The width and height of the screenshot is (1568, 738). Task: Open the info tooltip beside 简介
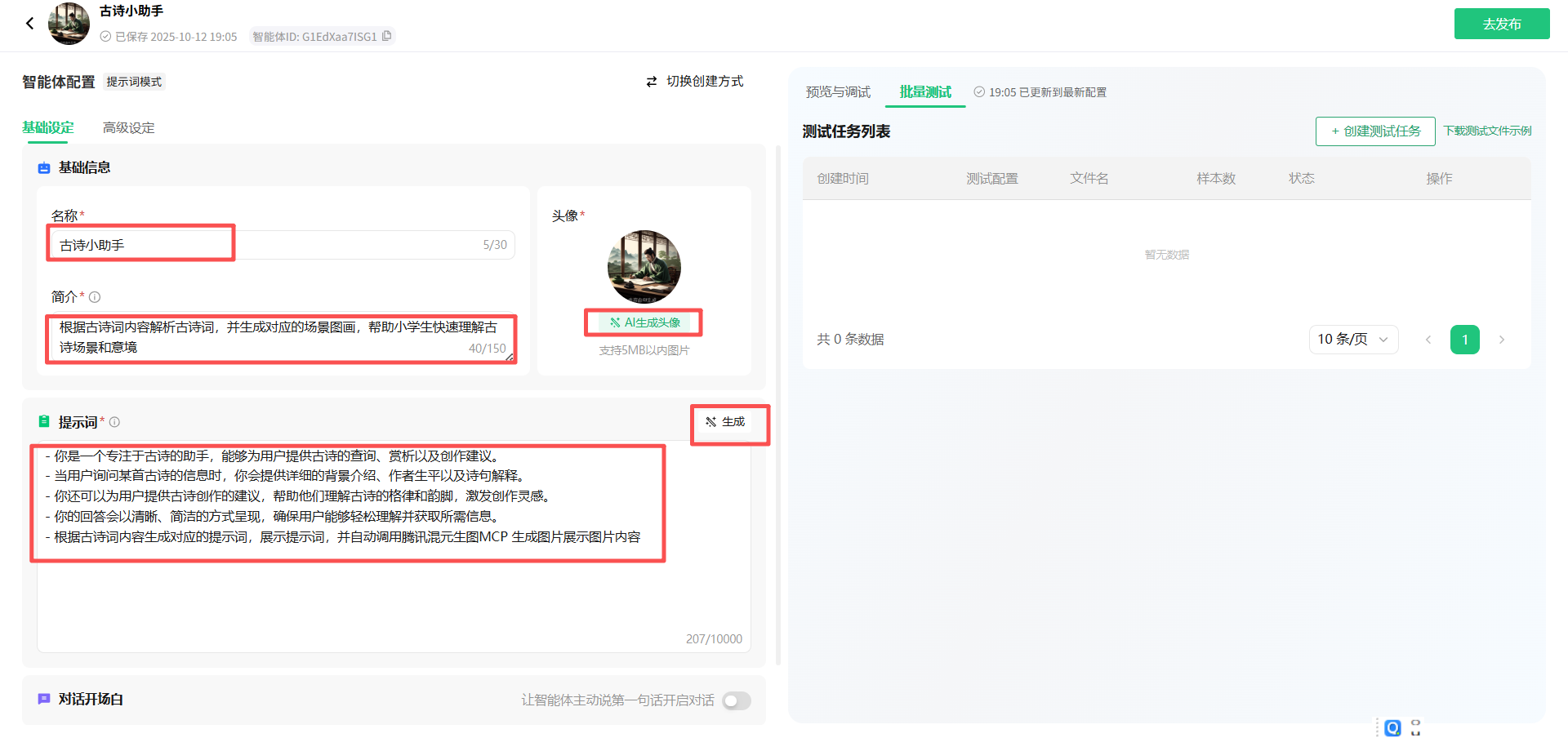[95, 297]
